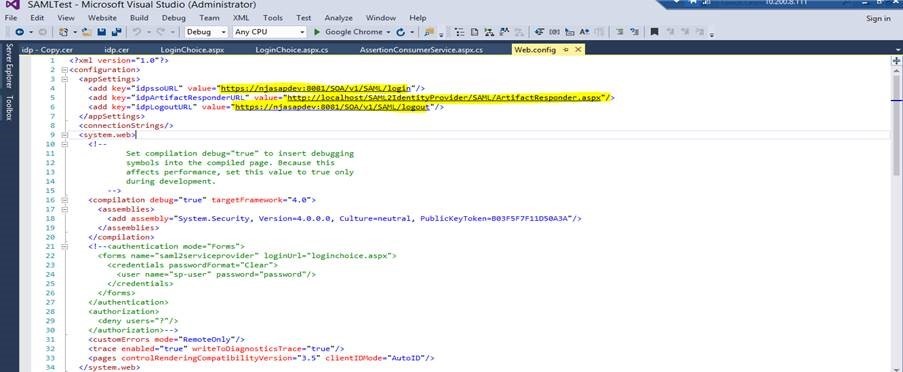Image resolution: width=903 pixels, height=372 pixels.
Task: Open the File menu
Action: point(10,18)
